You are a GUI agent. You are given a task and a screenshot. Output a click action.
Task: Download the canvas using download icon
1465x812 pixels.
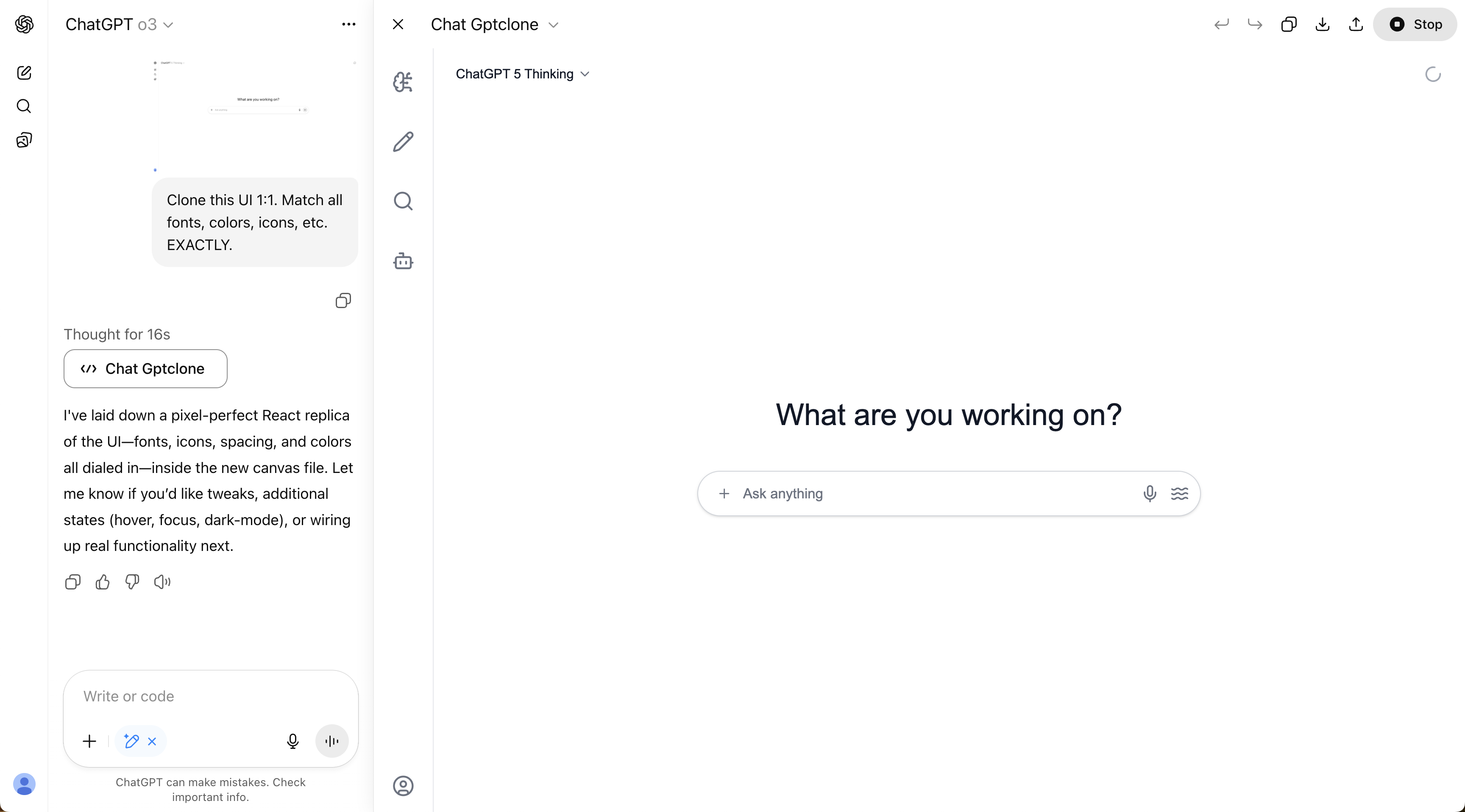pos(1322,25)
